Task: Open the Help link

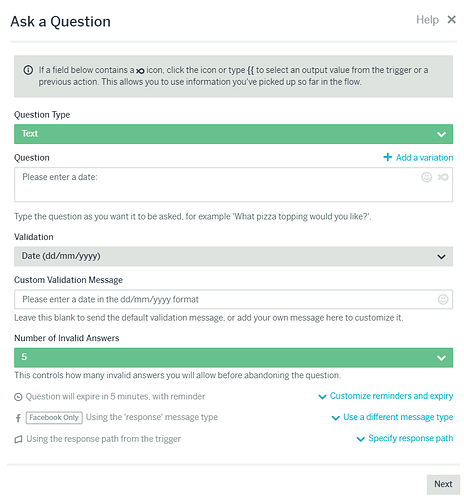Action: 427,20
